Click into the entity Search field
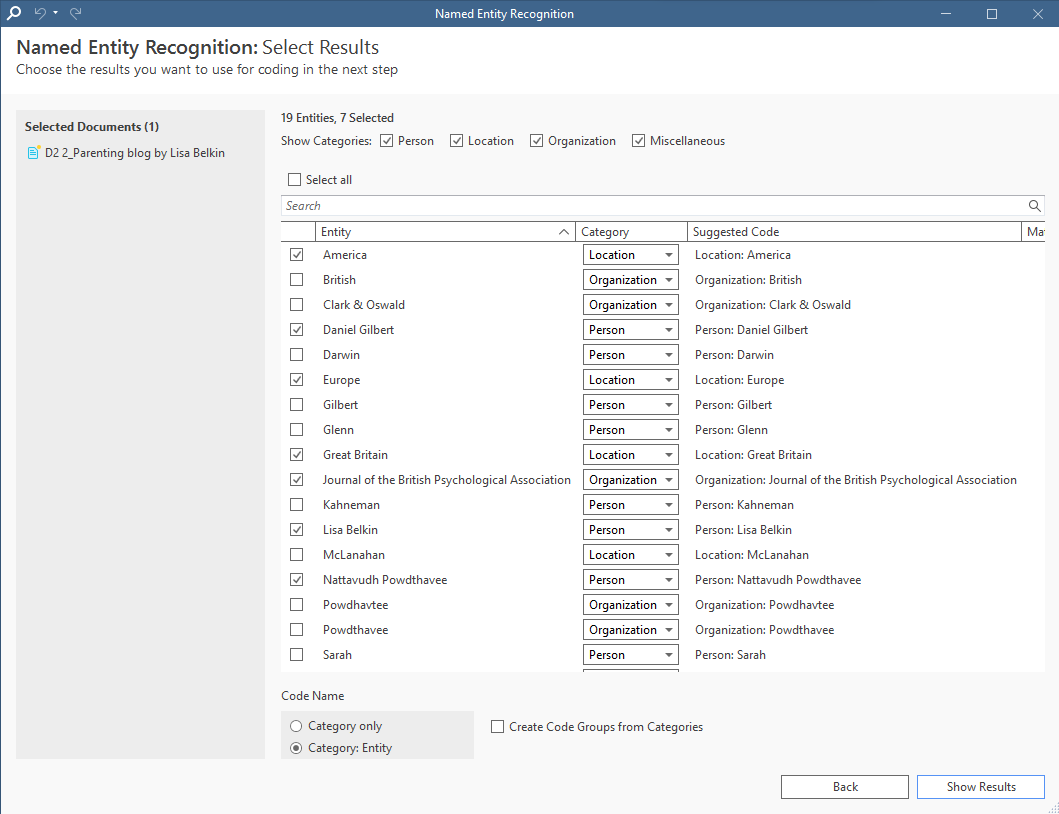Image resolution: width=1059 pixels, height=814 pixels. tap(650, 206)
